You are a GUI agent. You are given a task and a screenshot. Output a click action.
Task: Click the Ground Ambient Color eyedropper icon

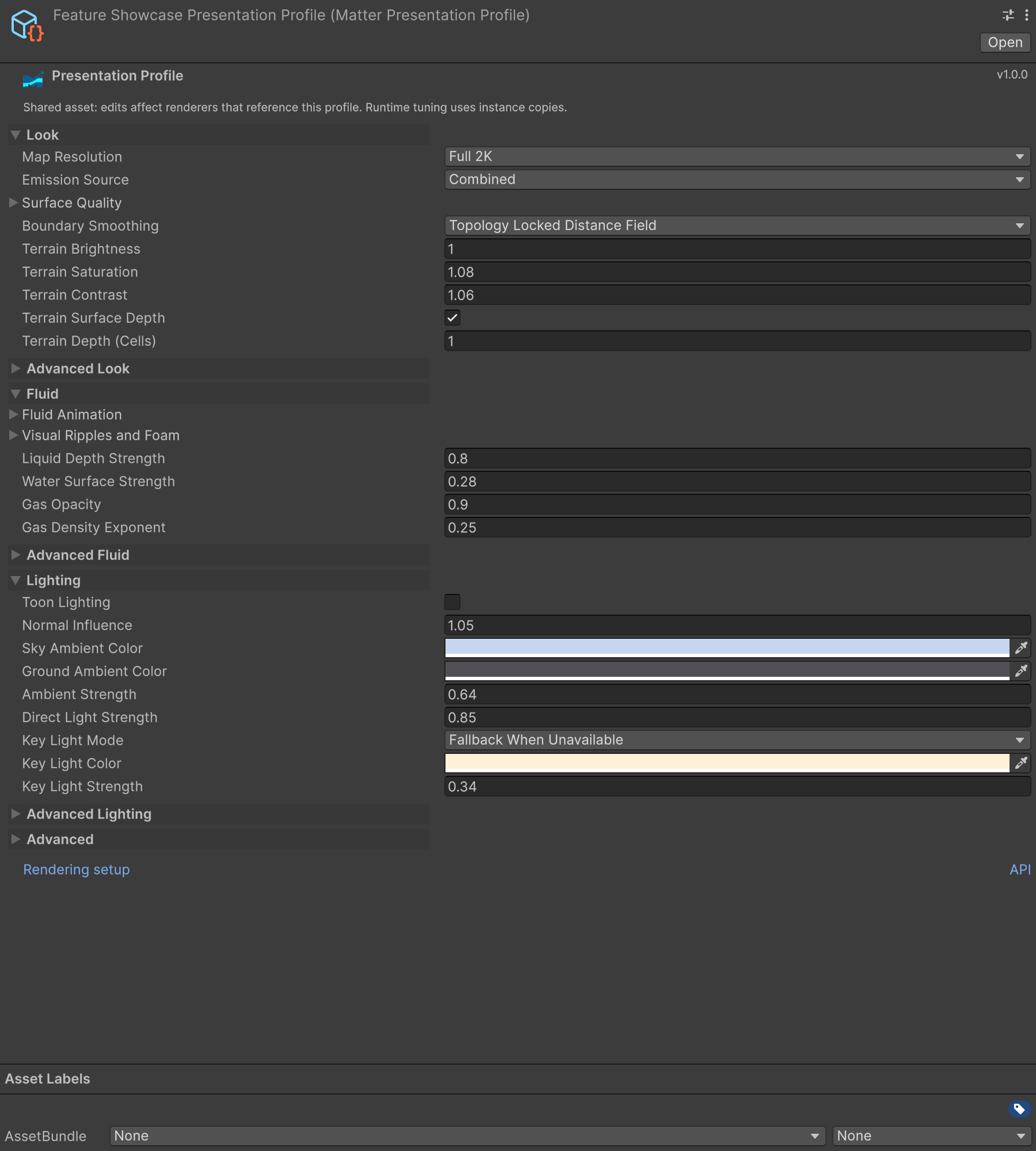click(1021, 671)
